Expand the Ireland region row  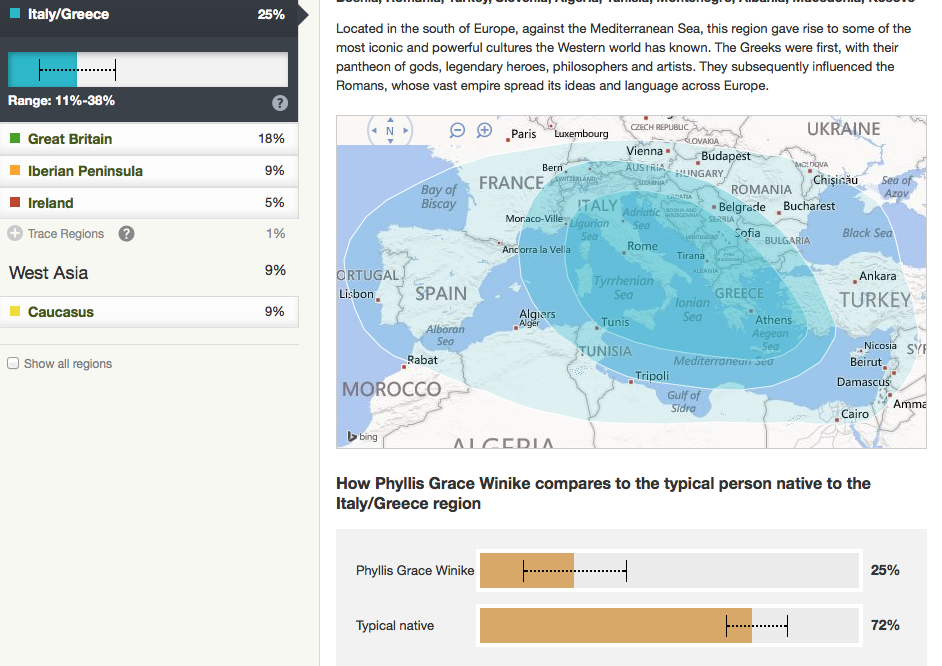tap(149, 203)
